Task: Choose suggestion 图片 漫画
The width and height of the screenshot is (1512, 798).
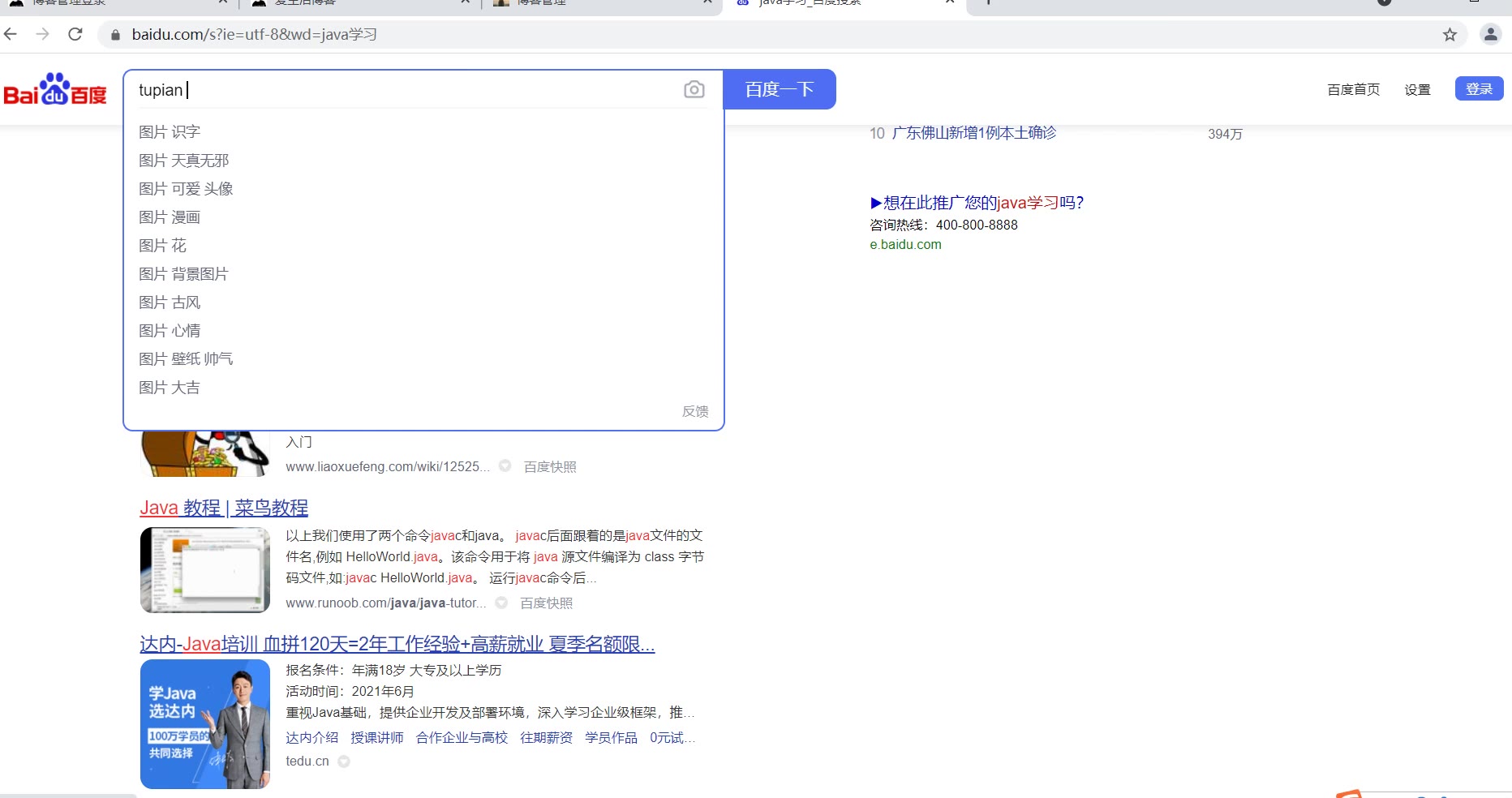Action: pyautogui.click(x=423, y=217)
